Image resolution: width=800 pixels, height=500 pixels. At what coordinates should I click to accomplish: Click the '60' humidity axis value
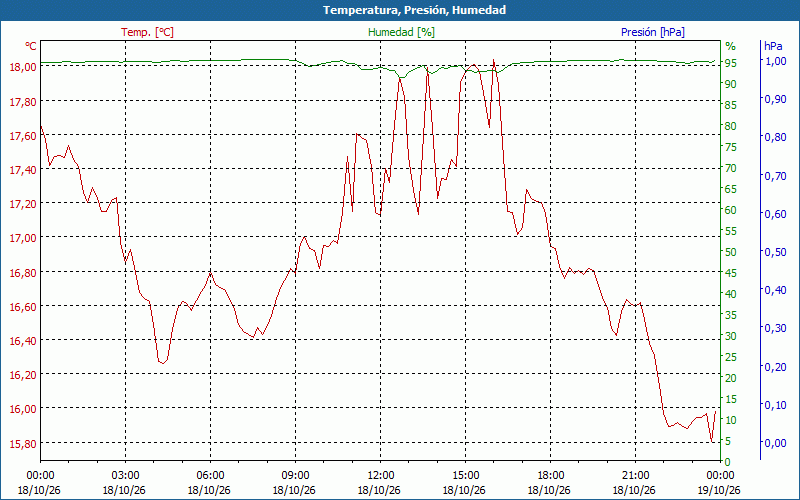click(x=731, y=210)
